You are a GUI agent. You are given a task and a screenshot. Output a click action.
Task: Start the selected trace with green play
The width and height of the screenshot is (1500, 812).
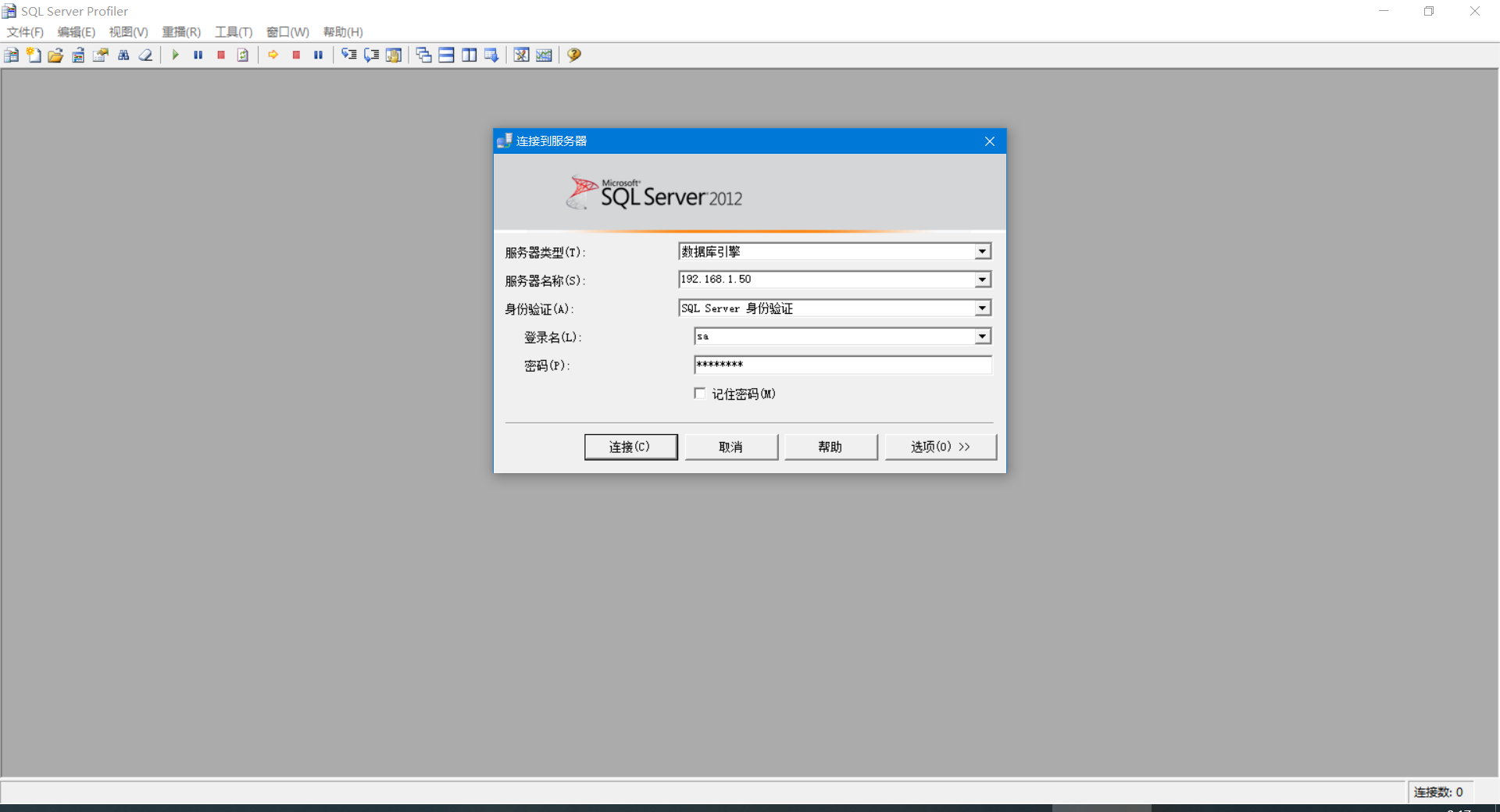pos(176,55)
